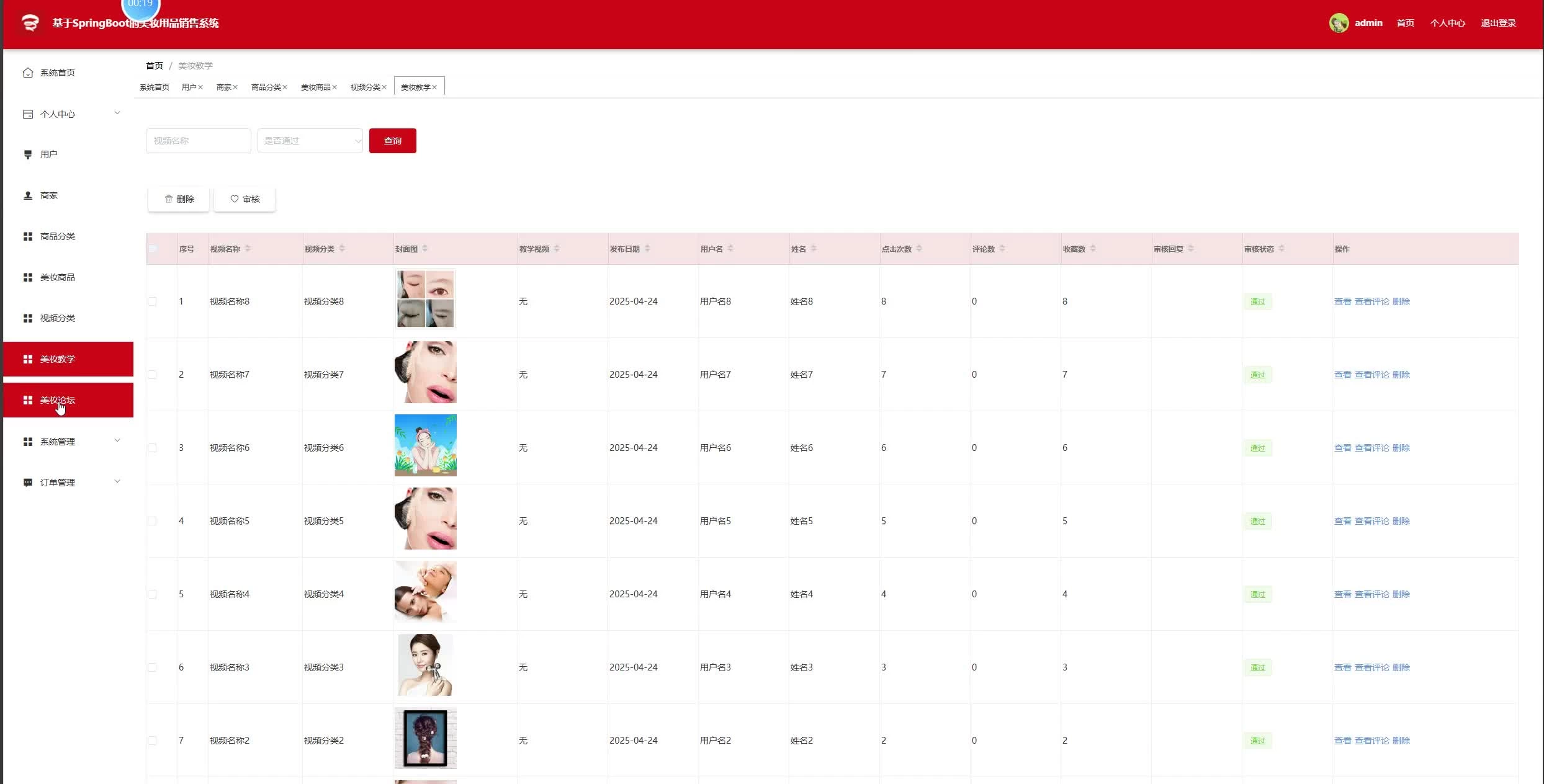The height and width of the screenshot is (784, 1544).
Task: Open the 是否通过 dropdown filter
Action: pyautogui.click(x=310, y=141)
